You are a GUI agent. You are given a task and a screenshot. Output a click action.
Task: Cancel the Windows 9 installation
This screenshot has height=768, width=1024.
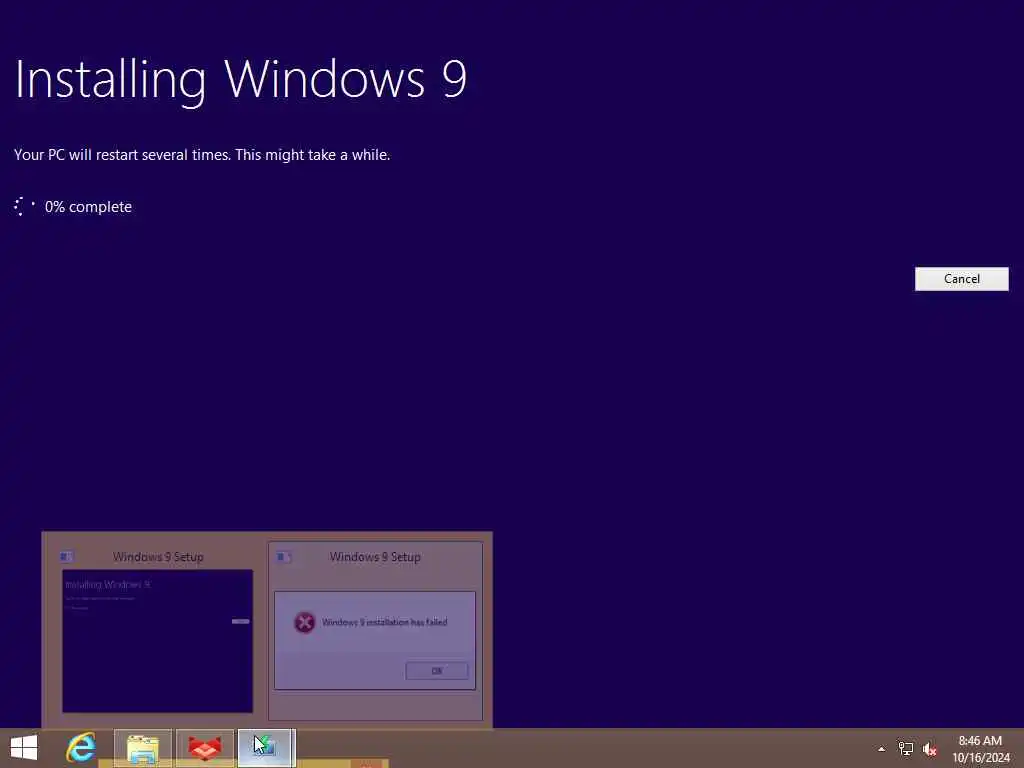click(x=961, y=279)
